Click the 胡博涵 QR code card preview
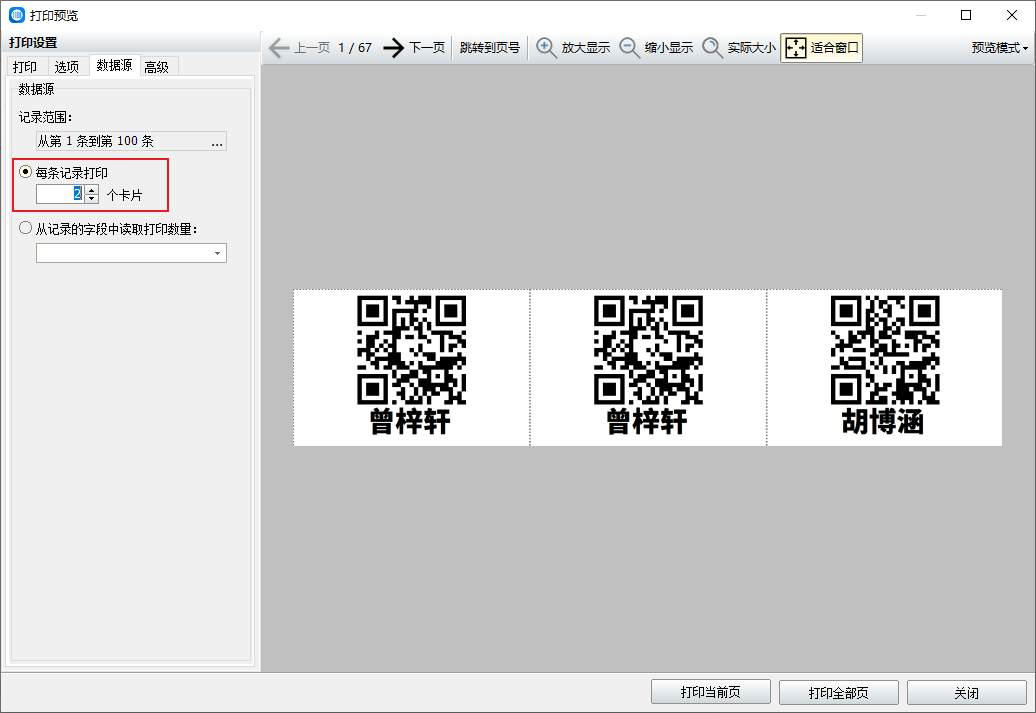 [884, 368]
